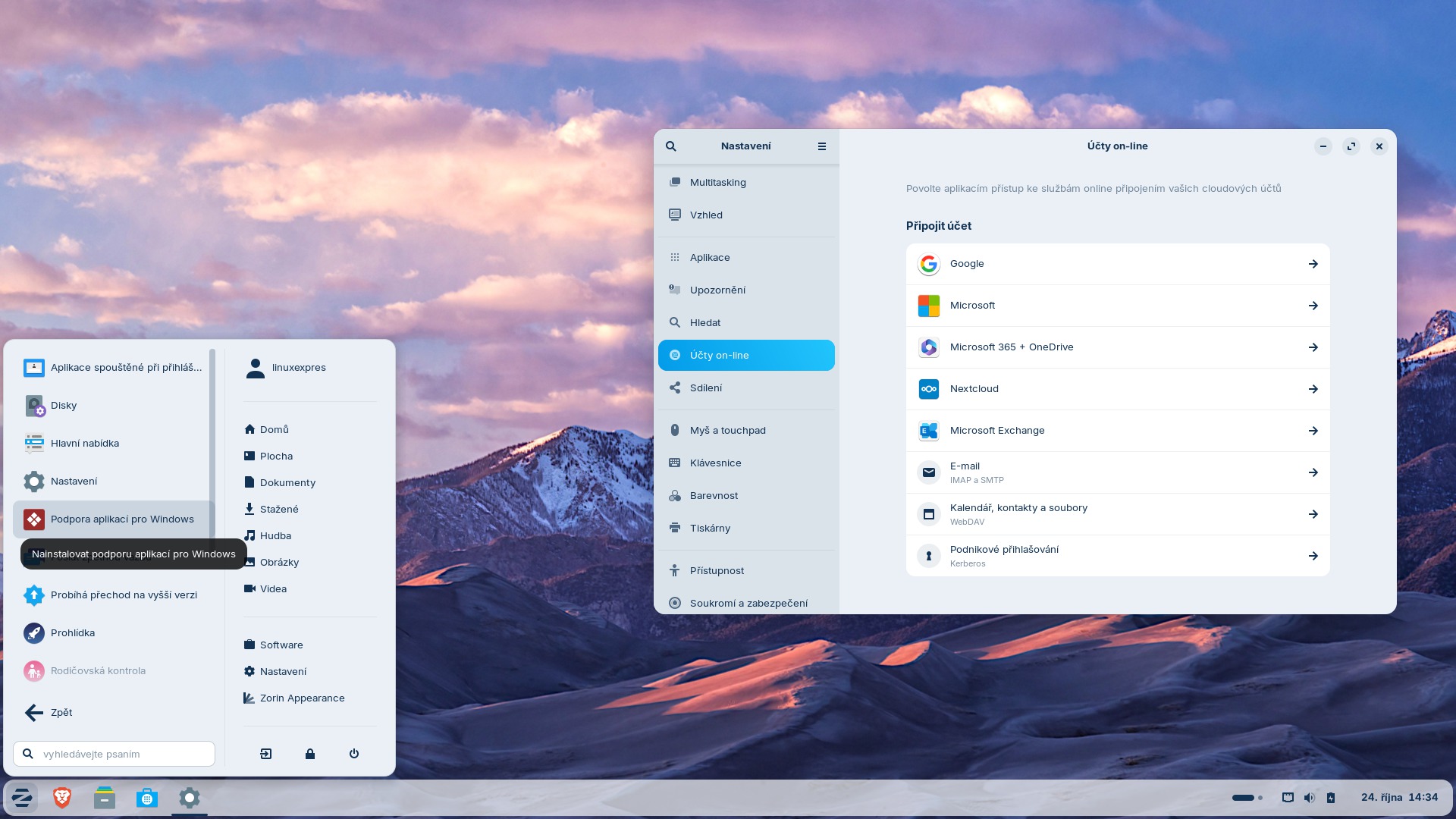Click the app menu vertical scrollbar

(x=212, y=440)
